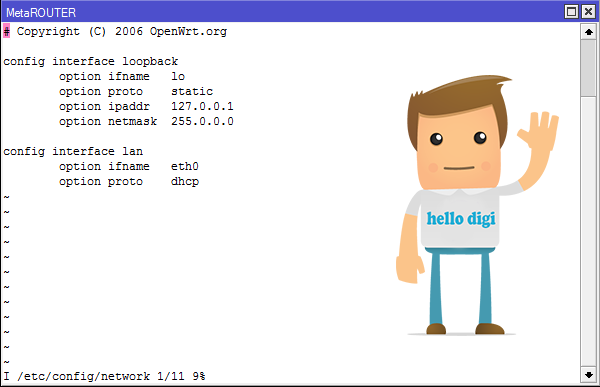Click the MetaROUTER title text
This screenshot has height=387, width=600.
[41, 13]
